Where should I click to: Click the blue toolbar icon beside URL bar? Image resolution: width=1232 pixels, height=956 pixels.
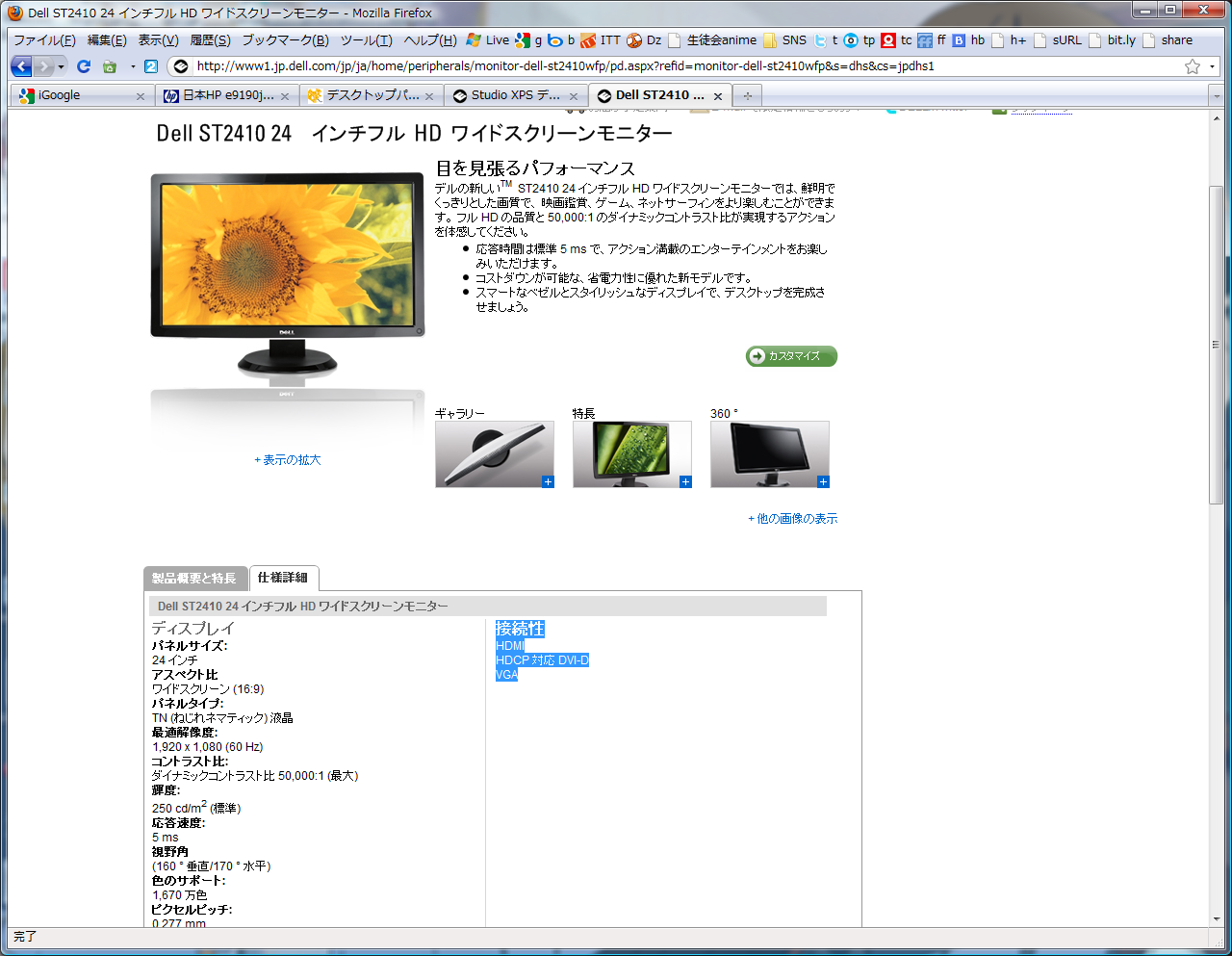click(x=151, y=66)
